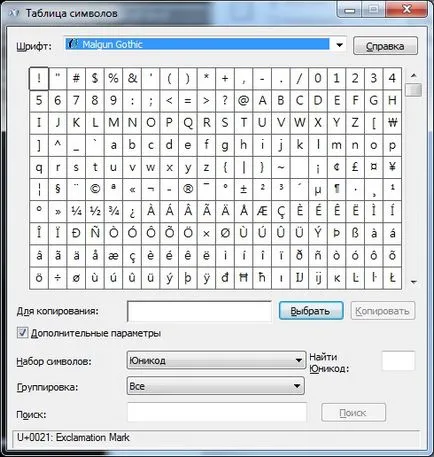The width and height of the screenshot is (434, 457).
Task: Click the character grid scroll-down arrow
Action: pos(414,282)
